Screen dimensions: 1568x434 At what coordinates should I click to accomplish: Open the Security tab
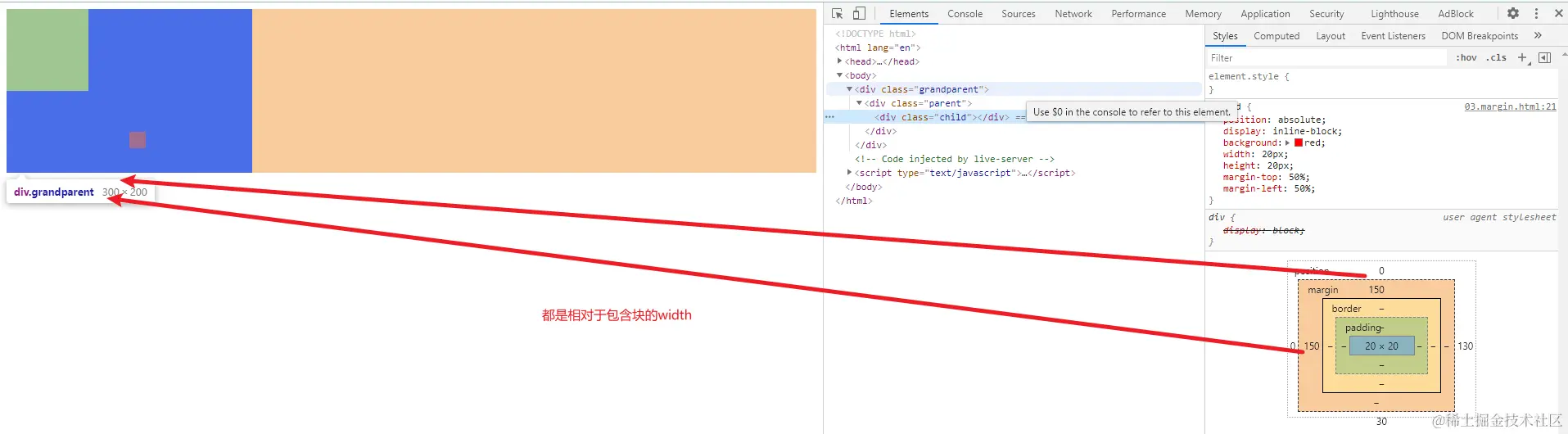coord(1326,14)
